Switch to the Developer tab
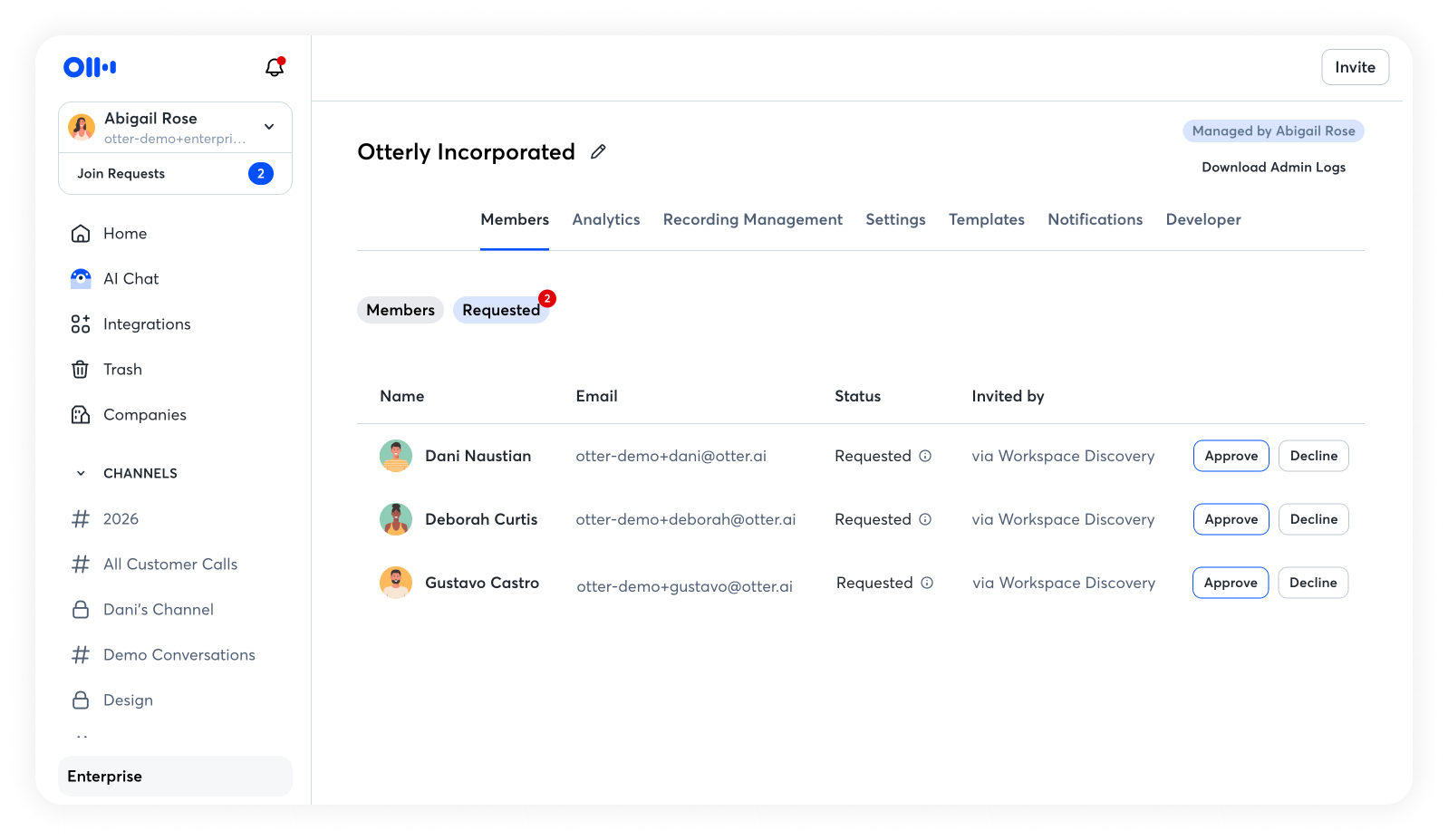 tap(1203, 220)
